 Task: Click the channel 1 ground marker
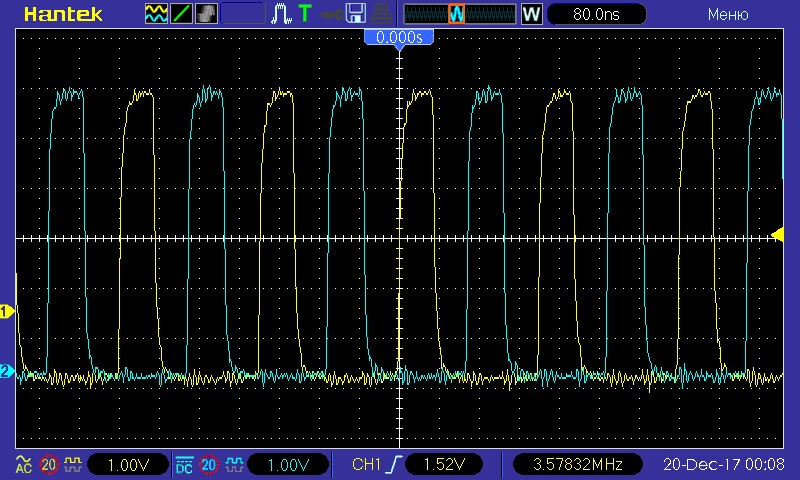7,311
